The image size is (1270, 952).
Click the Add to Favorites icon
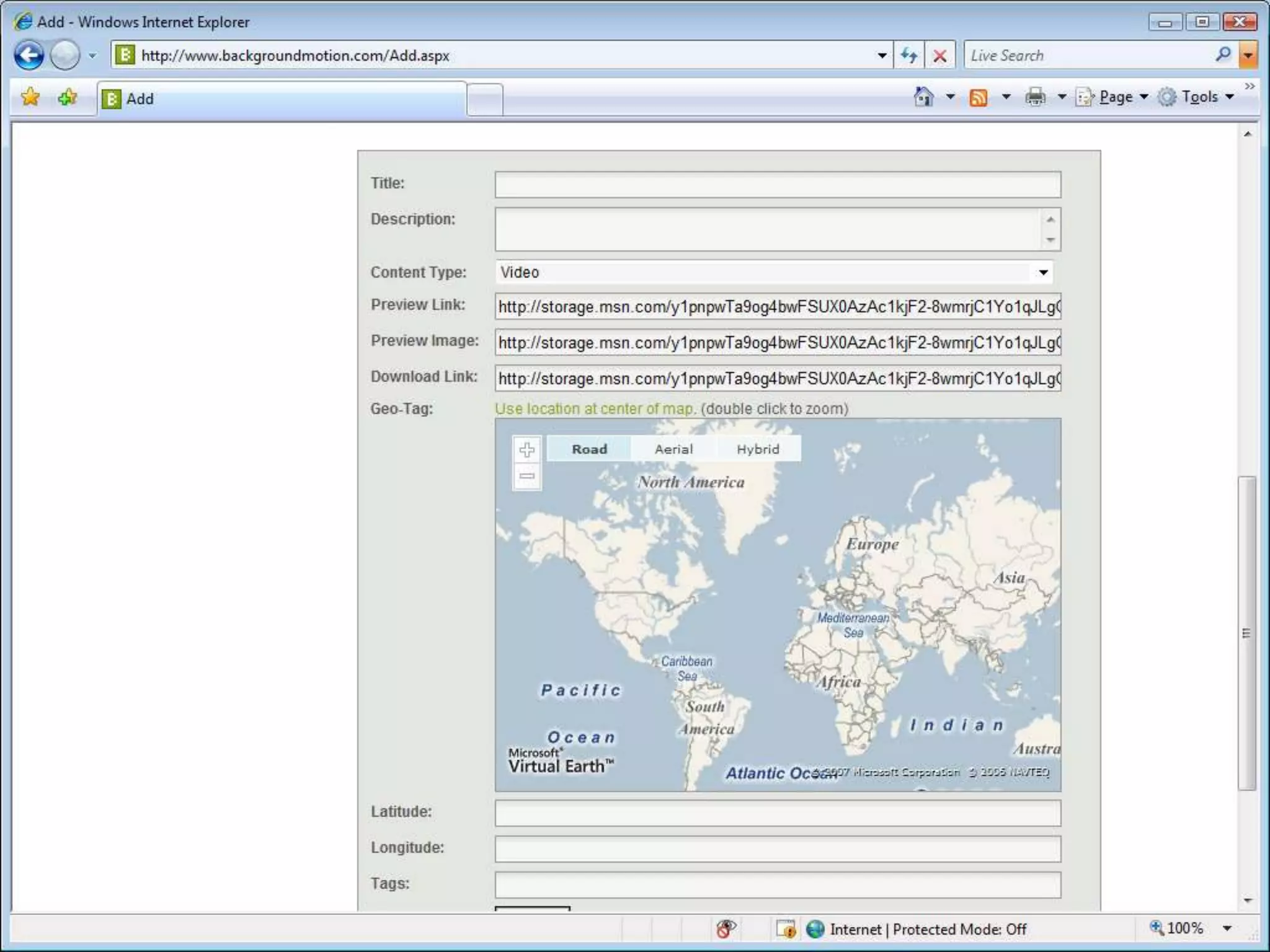(68, 97)
